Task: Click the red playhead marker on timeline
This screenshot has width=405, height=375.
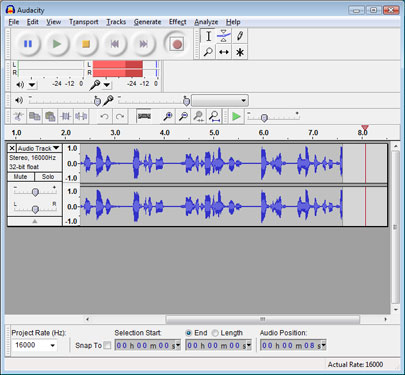Action: (x=365, y=128)
